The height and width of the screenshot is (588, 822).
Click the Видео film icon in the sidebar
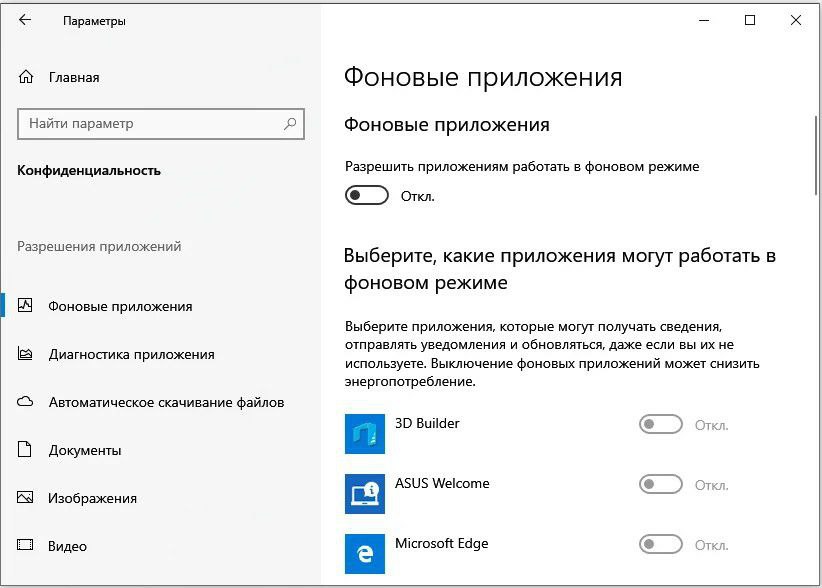[25, 545]
